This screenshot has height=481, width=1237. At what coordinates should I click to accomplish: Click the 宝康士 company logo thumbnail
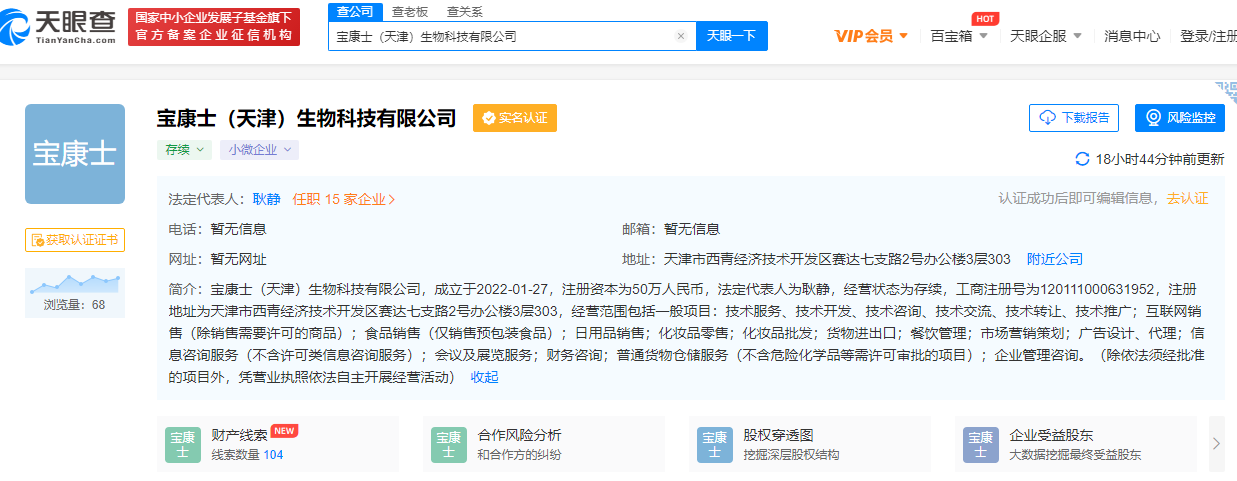coord(75,154)
